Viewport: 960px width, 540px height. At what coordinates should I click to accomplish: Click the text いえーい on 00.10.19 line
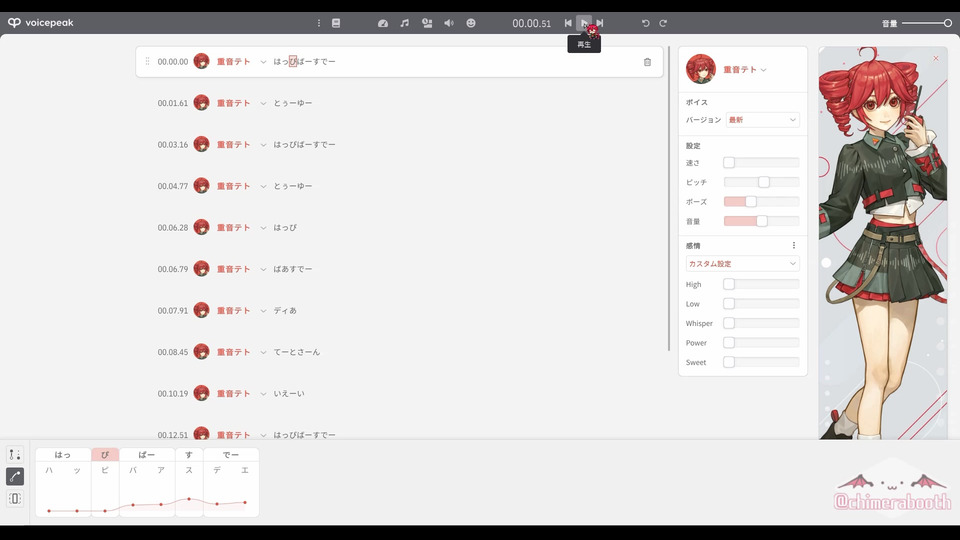click(x=289, y=394)
